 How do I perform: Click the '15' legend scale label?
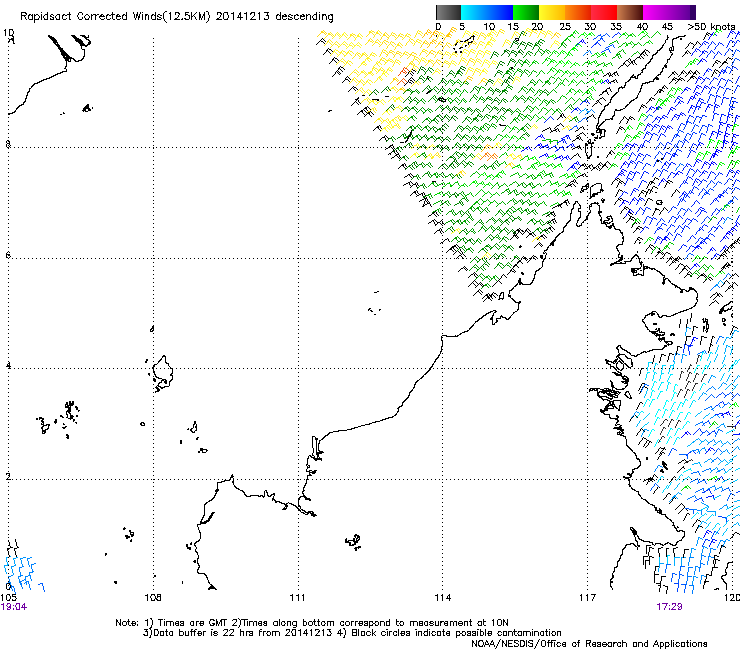point(513,26)
